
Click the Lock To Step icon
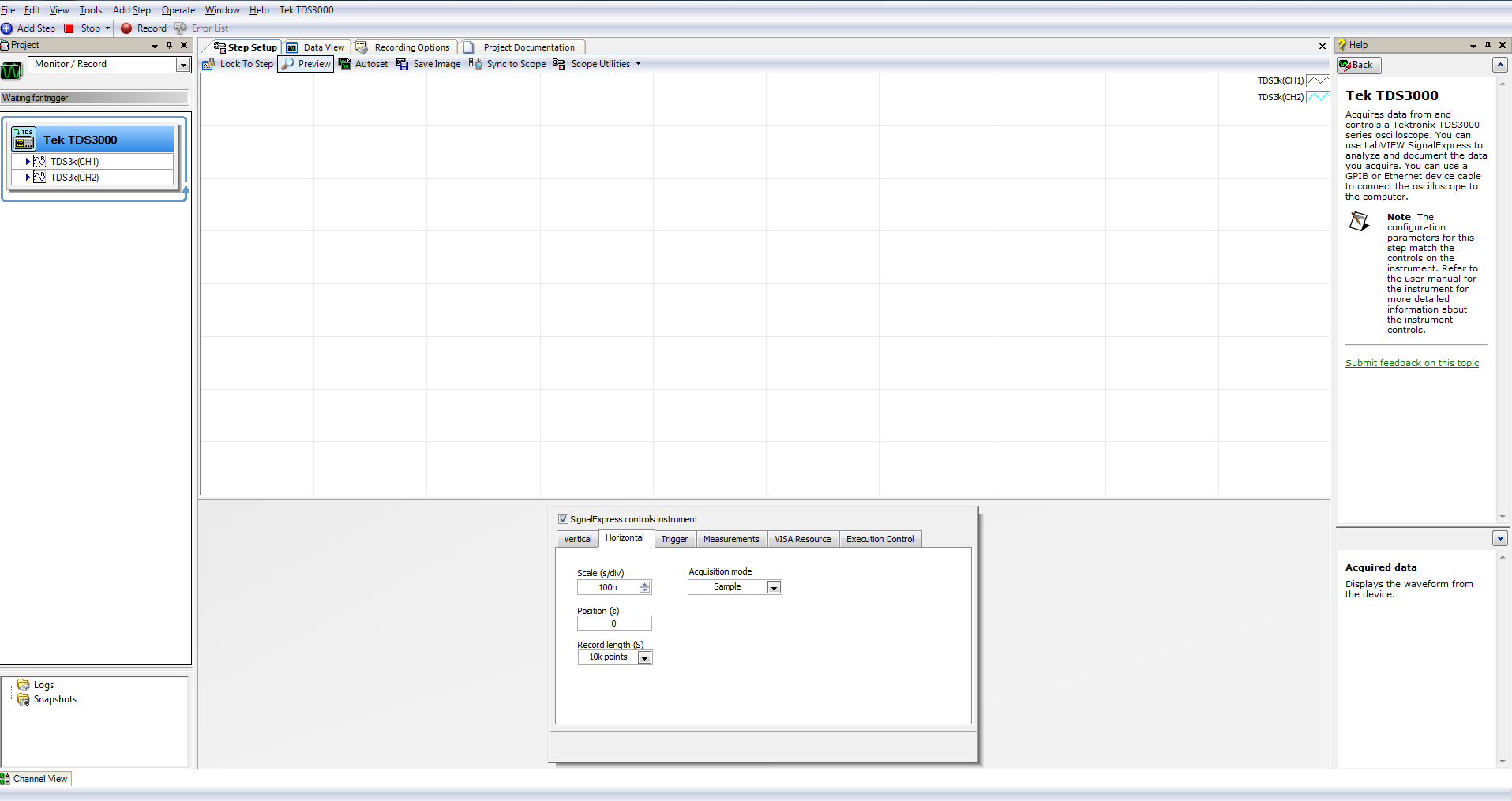click(x=208, y=64)
